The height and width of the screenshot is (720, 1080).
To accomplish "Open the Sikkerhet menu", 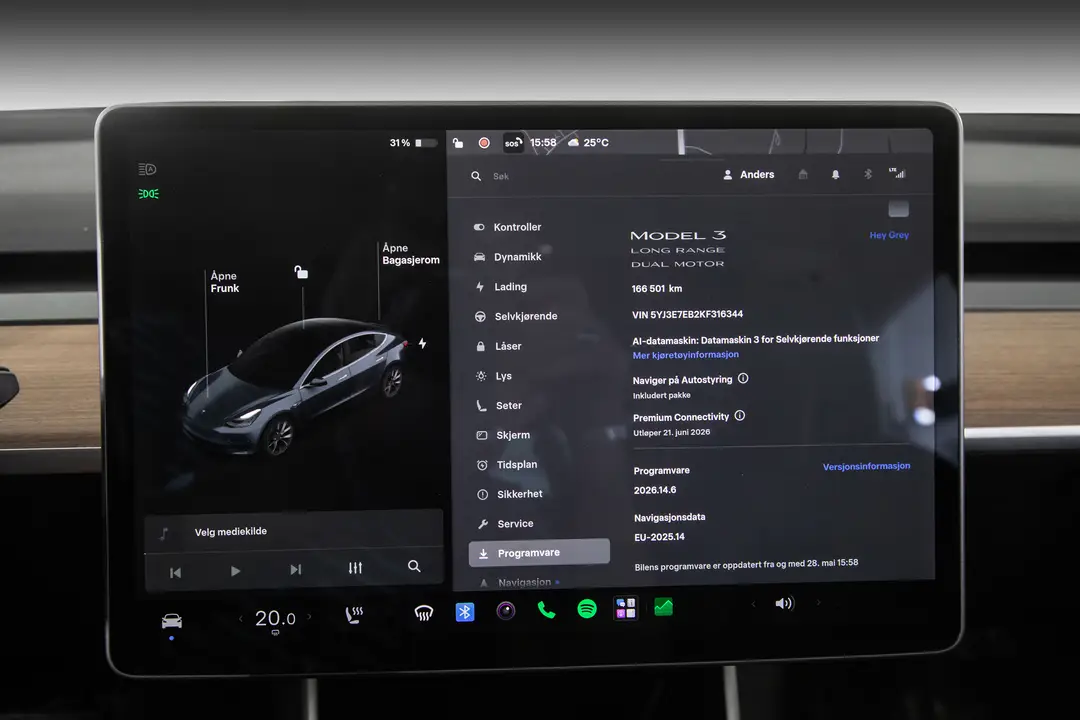I will coord(510,494).
